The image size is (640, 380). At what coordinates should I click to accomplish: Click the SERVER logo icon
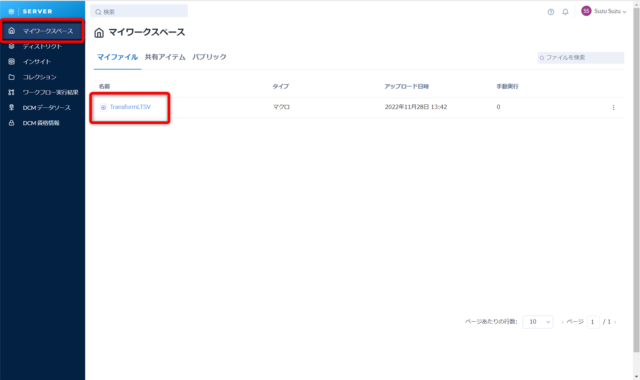pos(11,11)
